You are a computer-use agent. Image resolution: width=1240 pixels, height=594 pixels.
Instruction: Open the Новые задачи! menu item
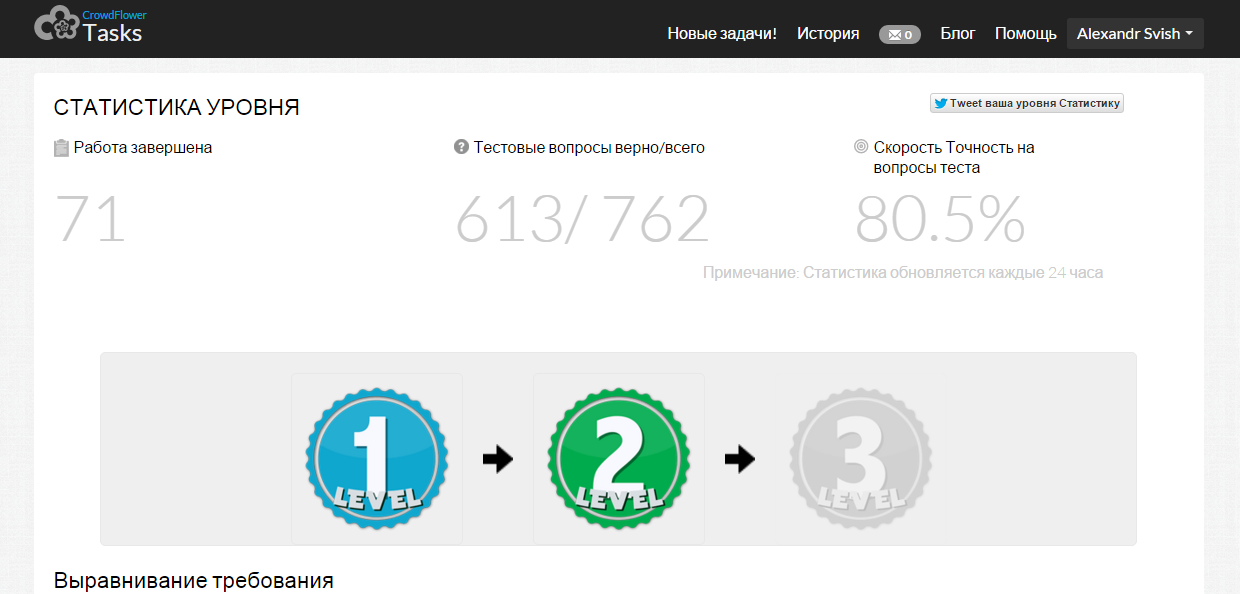pos(722,33)
